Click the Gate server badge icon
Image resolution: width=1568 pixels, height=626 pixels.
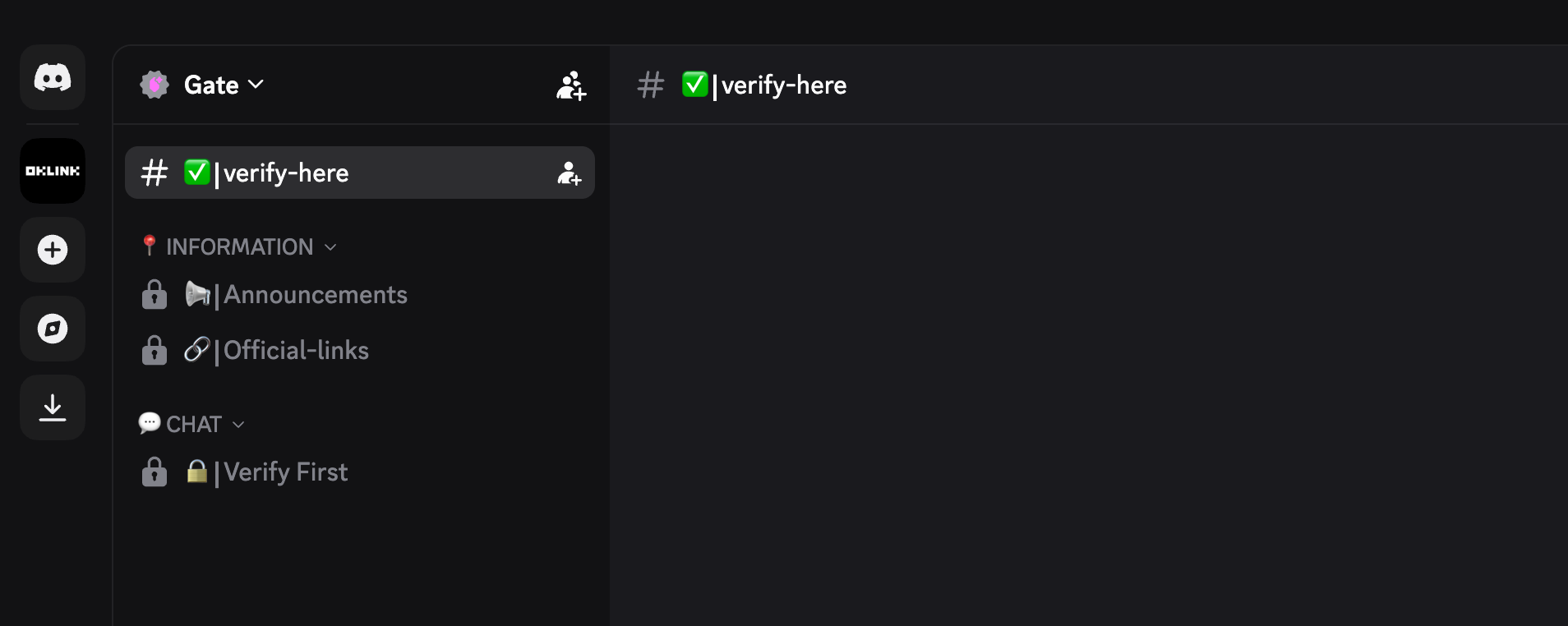tap(154, 85)
